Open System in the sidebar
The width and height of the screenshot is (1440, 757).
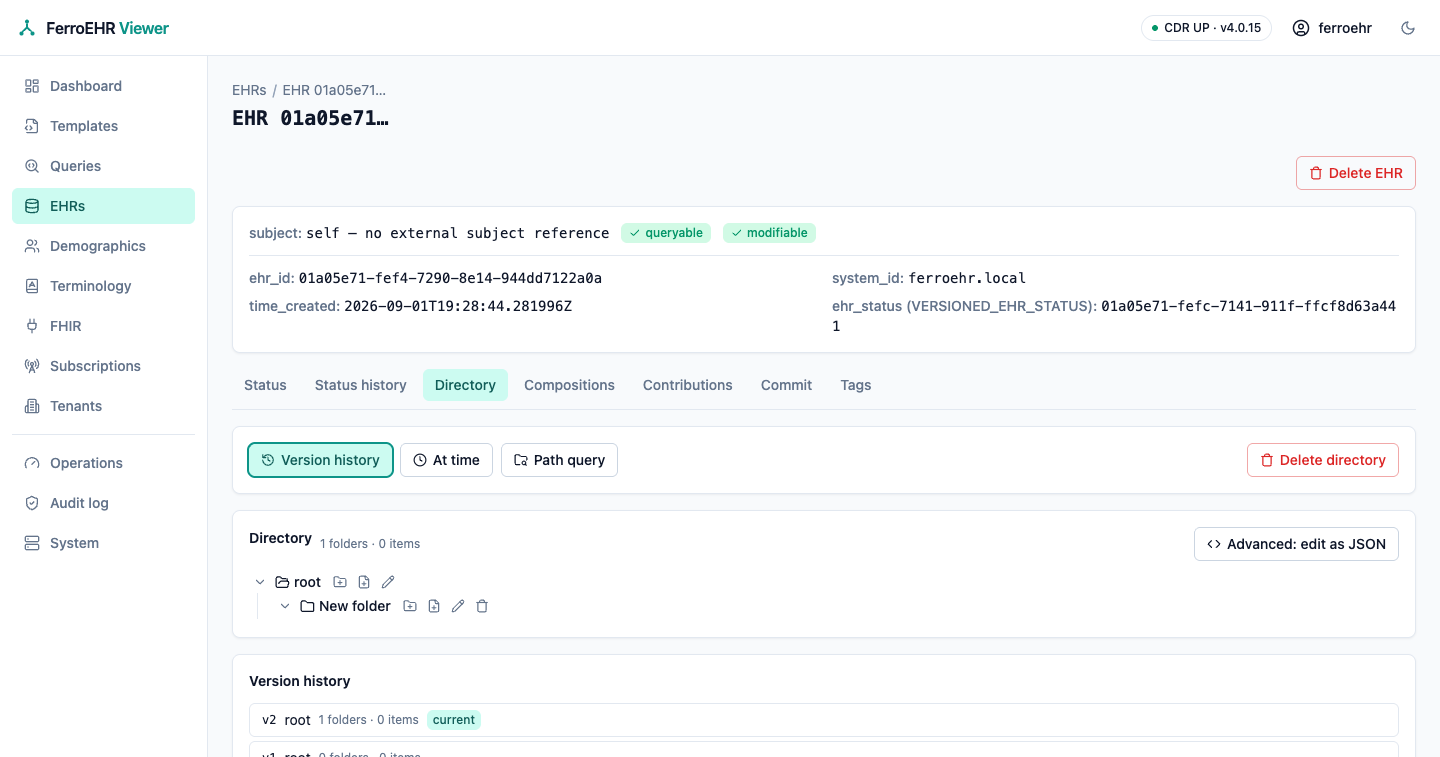tap(103, 543)
